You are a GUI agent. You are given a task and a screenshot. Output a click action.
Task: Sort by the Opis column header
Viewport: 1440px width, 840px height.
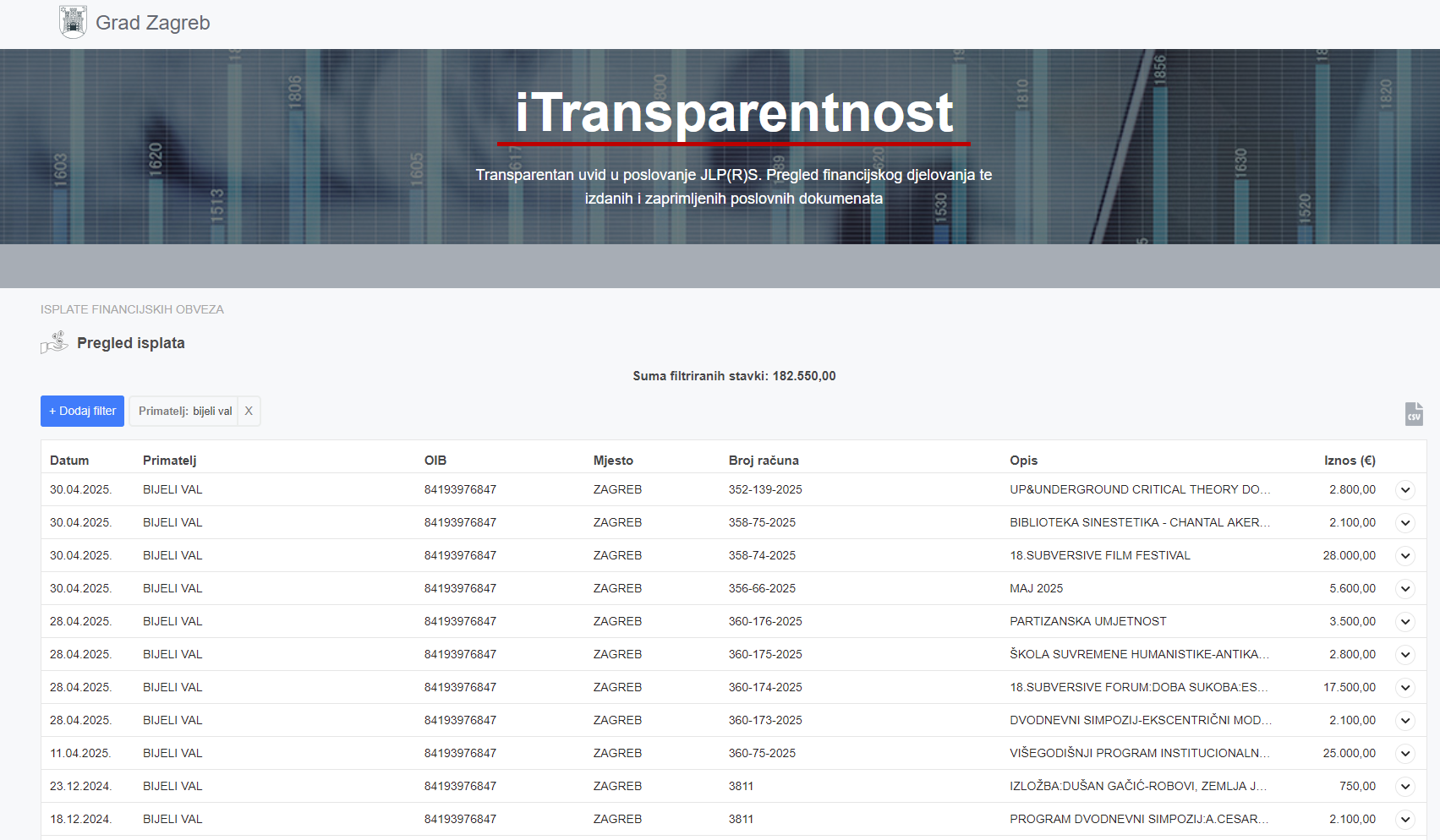1023,461
